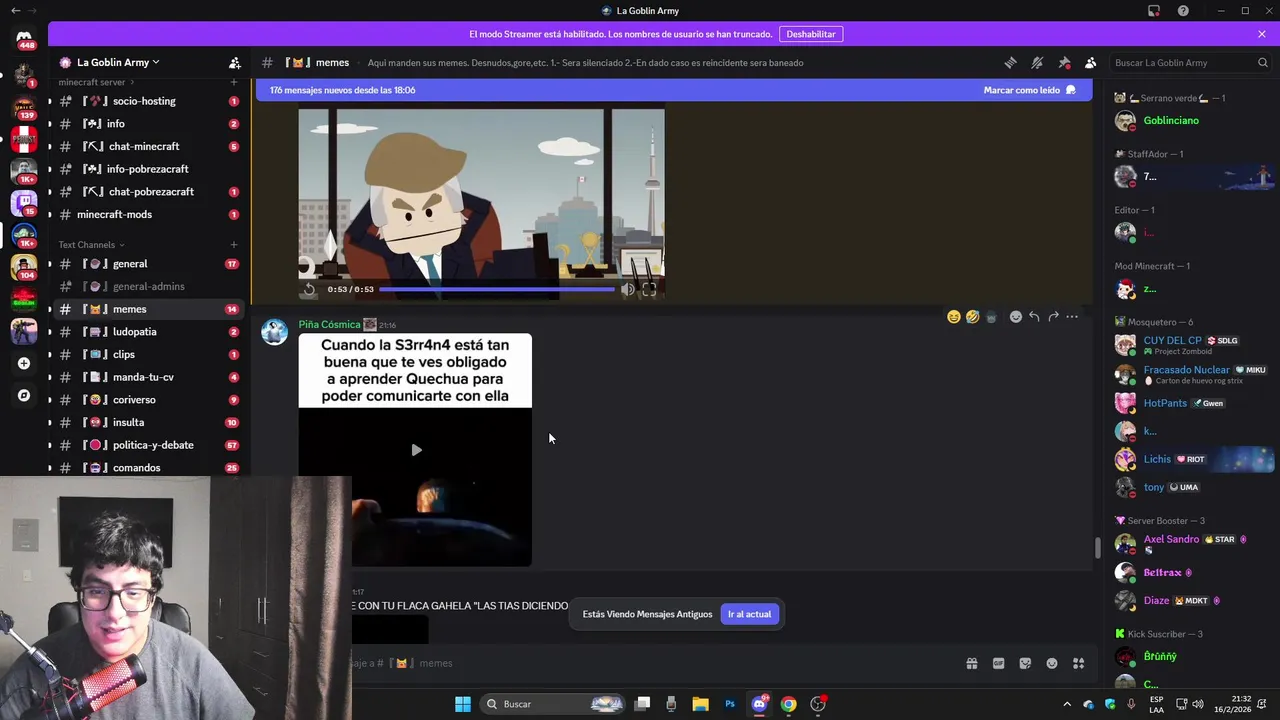
Task: Open apps launcher icon in chat bar
Action: pos(1079,663)
